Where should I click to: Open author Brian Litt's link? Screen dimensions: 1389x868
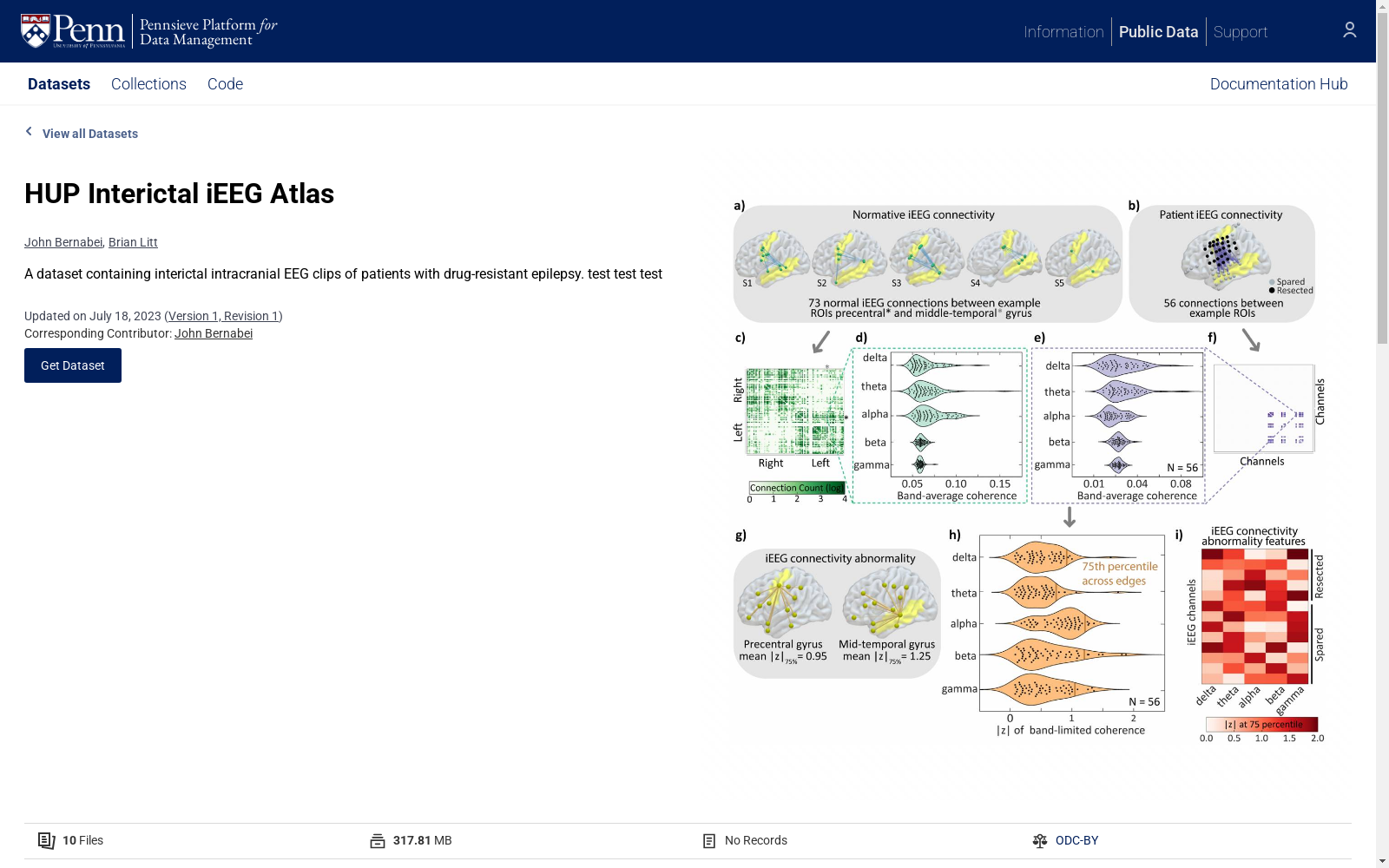tap(133, 242)
